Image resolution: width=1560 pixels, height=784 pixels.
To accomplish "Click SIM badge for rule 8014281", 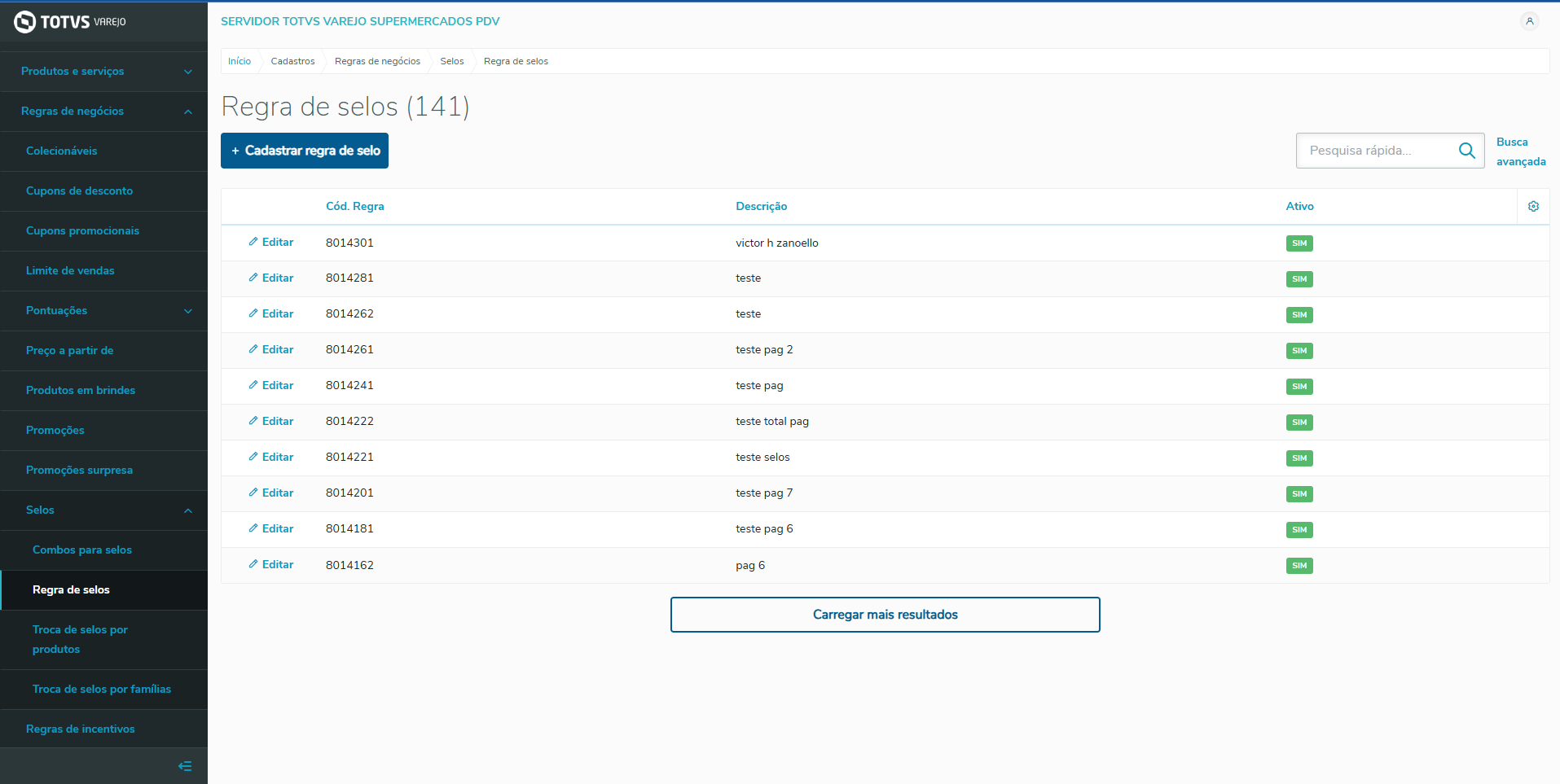I will click(1299, 279).
